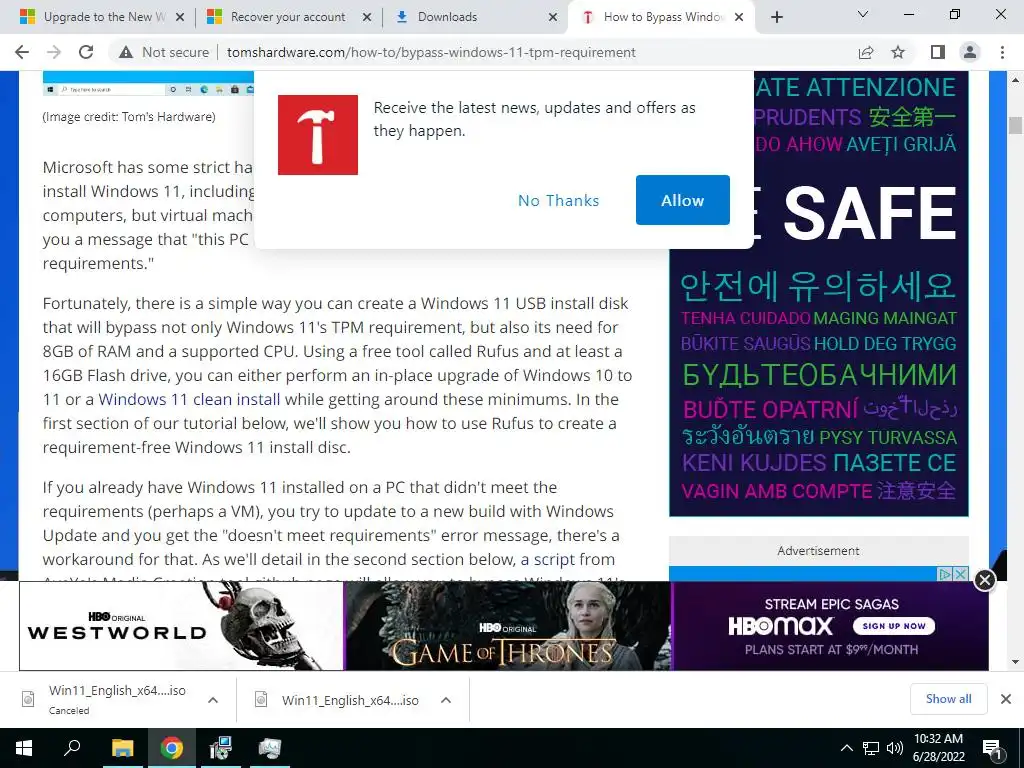Open Chrome's three-dot menu
The image size is (1024, 768).
click(1002, 52)
